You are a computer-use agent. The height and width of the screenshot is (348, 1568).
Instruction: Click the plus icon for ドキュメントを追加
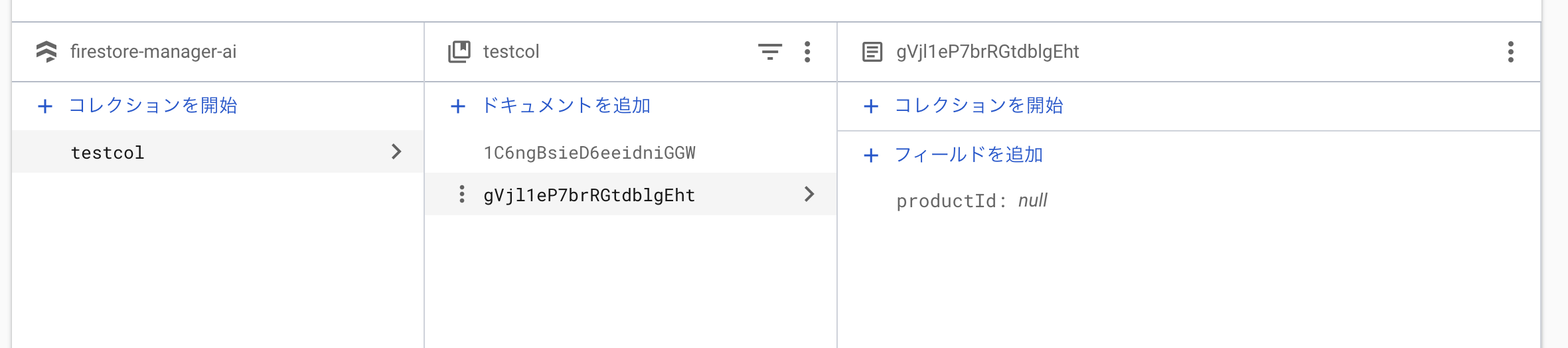pyautogui.click(x=458, y=106)
